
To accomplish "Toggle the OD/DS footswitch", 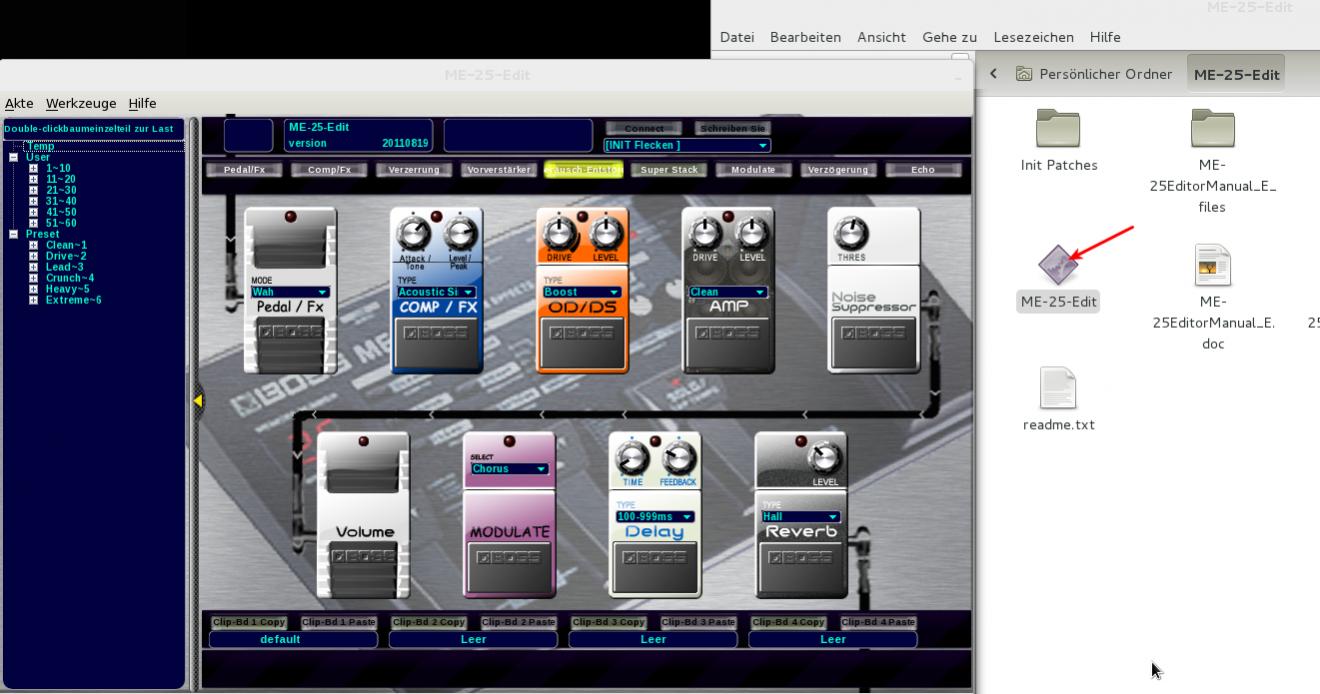I will (x=582, y=343).
